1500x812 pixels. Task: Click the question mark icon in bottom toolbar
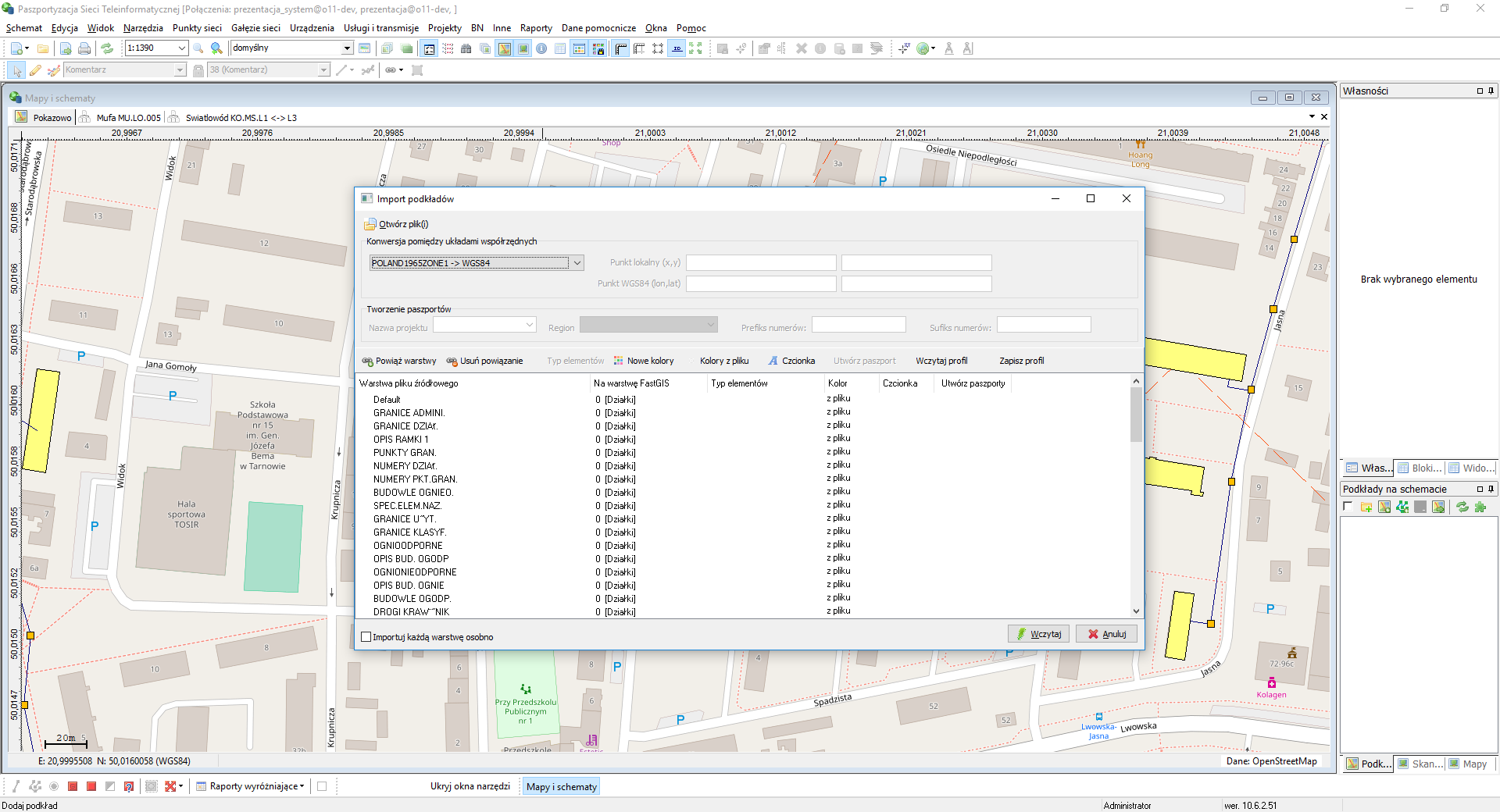tap(129, 786)
